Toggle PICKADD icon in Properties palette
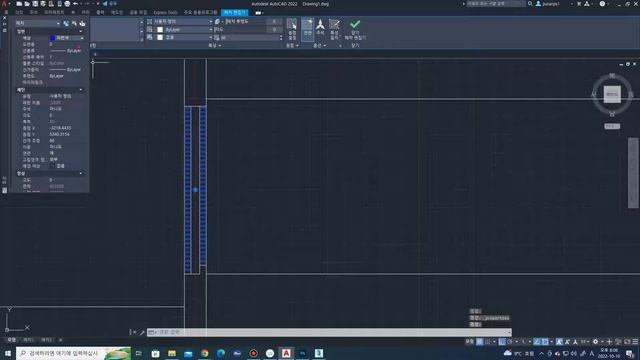 tap(66, 23)
